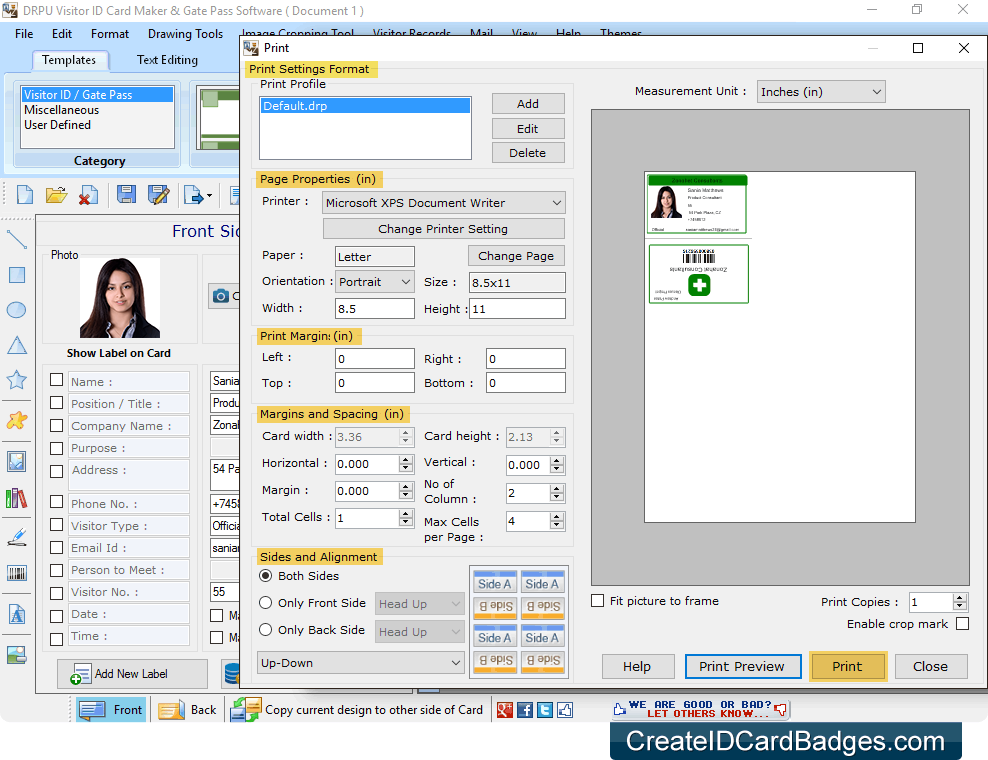Open Head Up dropdown for Back Side
The height and width of the screenshot is (760, 988).
420,631
